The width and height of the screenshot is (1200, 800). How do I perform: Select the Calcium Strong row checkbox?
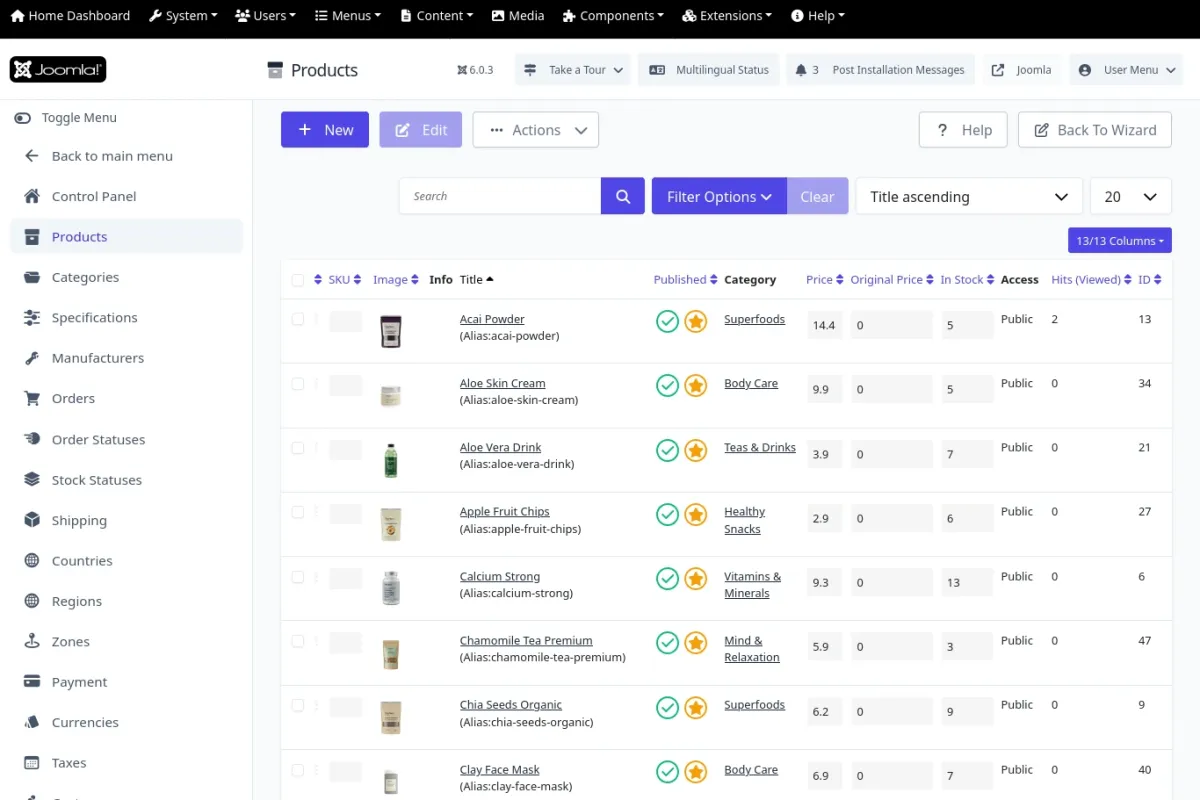(x=298, y=577)
